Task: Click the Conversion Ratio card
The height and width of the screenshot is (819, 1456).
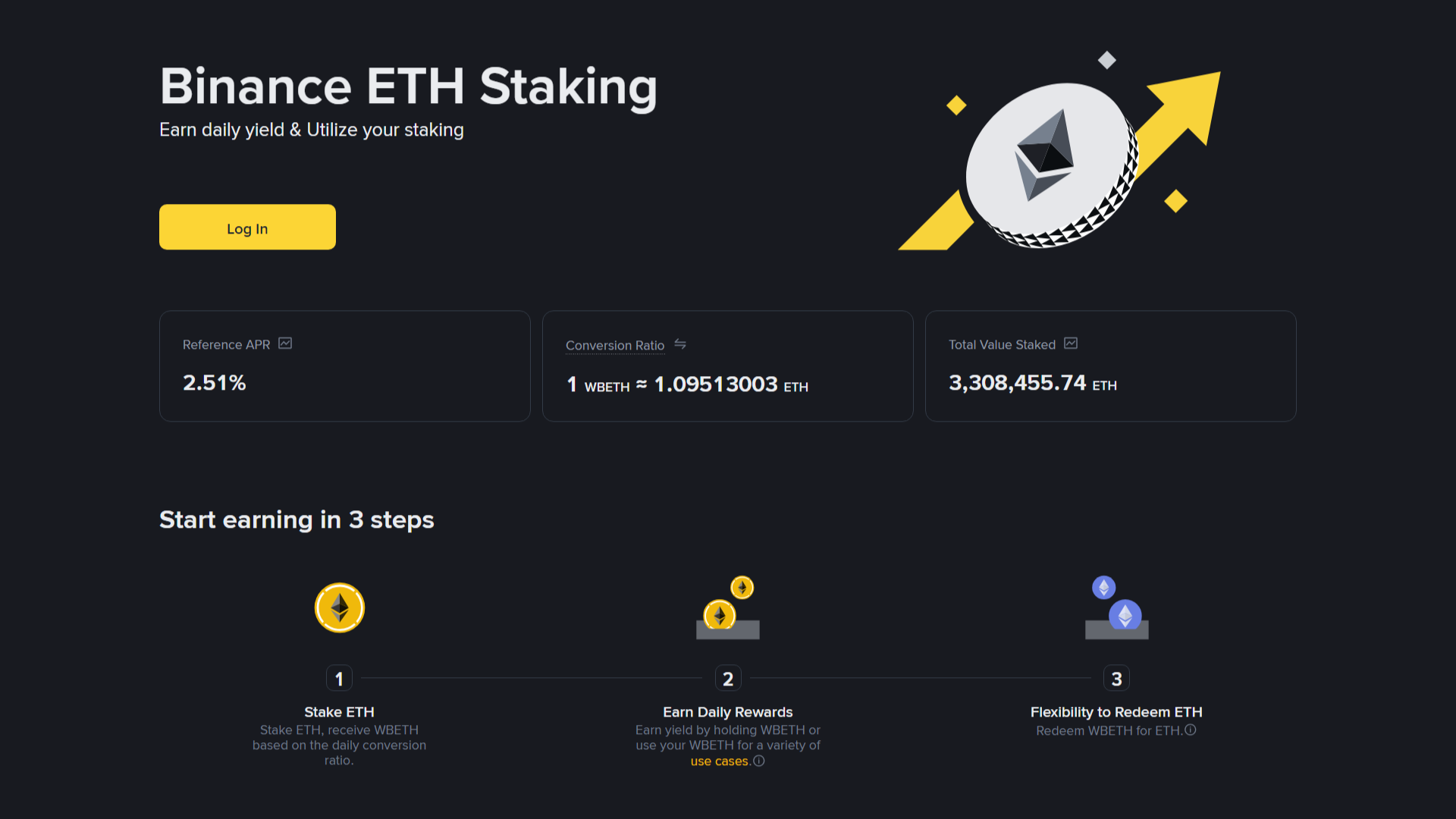Action: (x=727, y=366)
